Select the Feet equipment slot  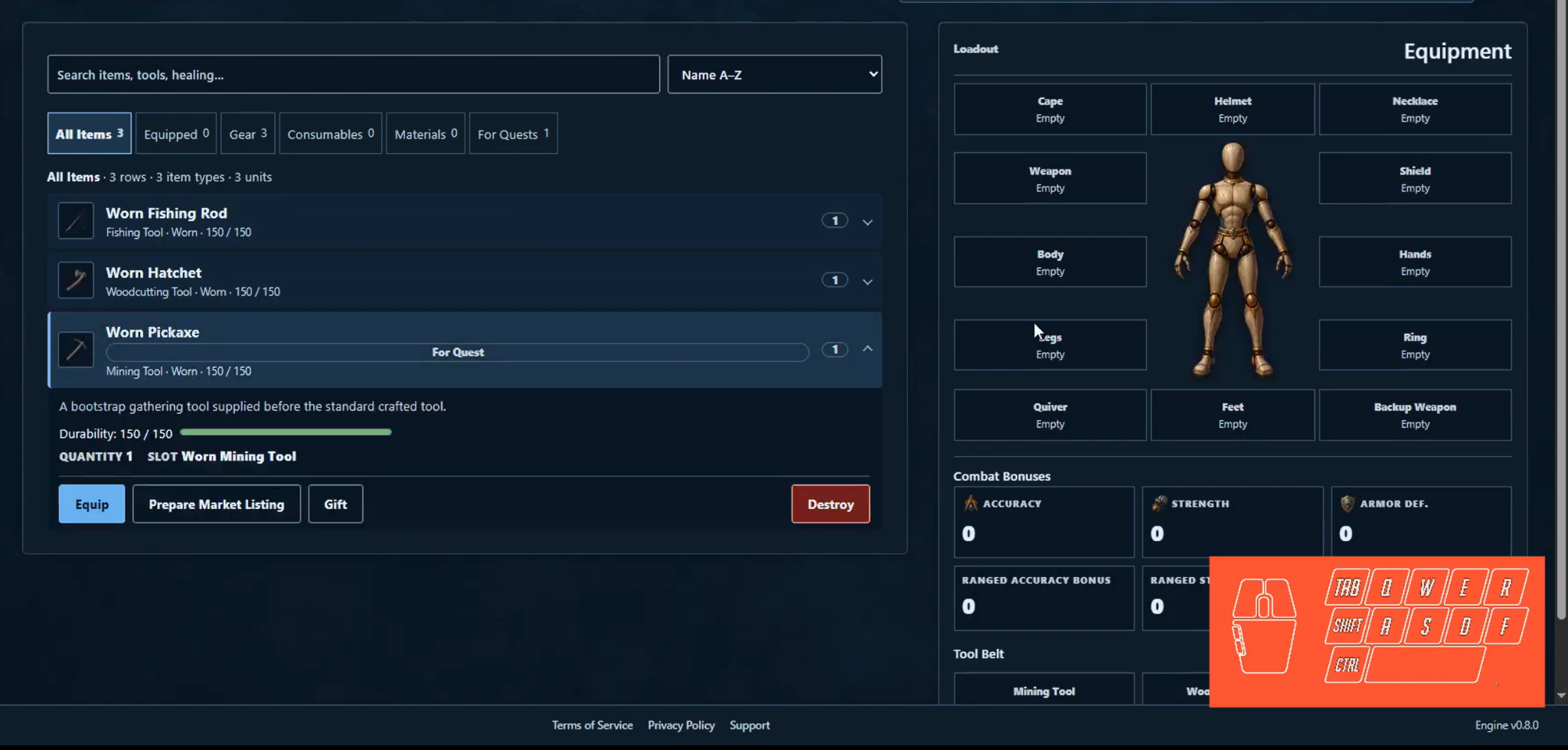click(x=1233, y=415)
